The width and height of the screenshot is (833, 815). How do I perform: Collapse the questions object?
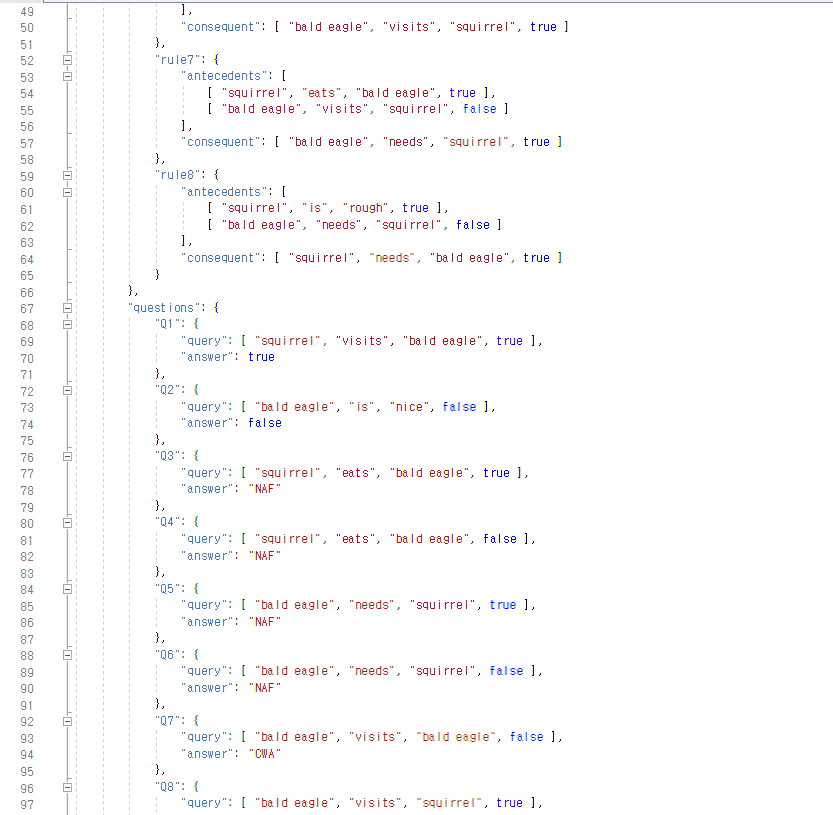[66, 307]
